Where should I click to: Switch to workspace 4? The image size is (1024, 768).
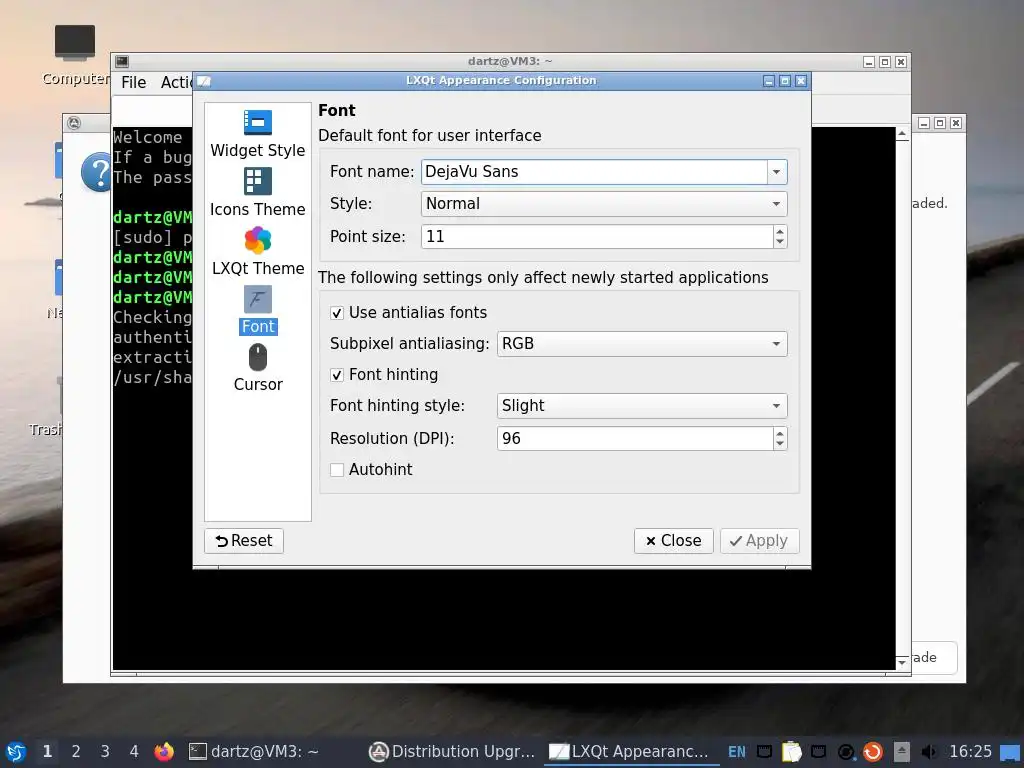click(x=134, y=752)
